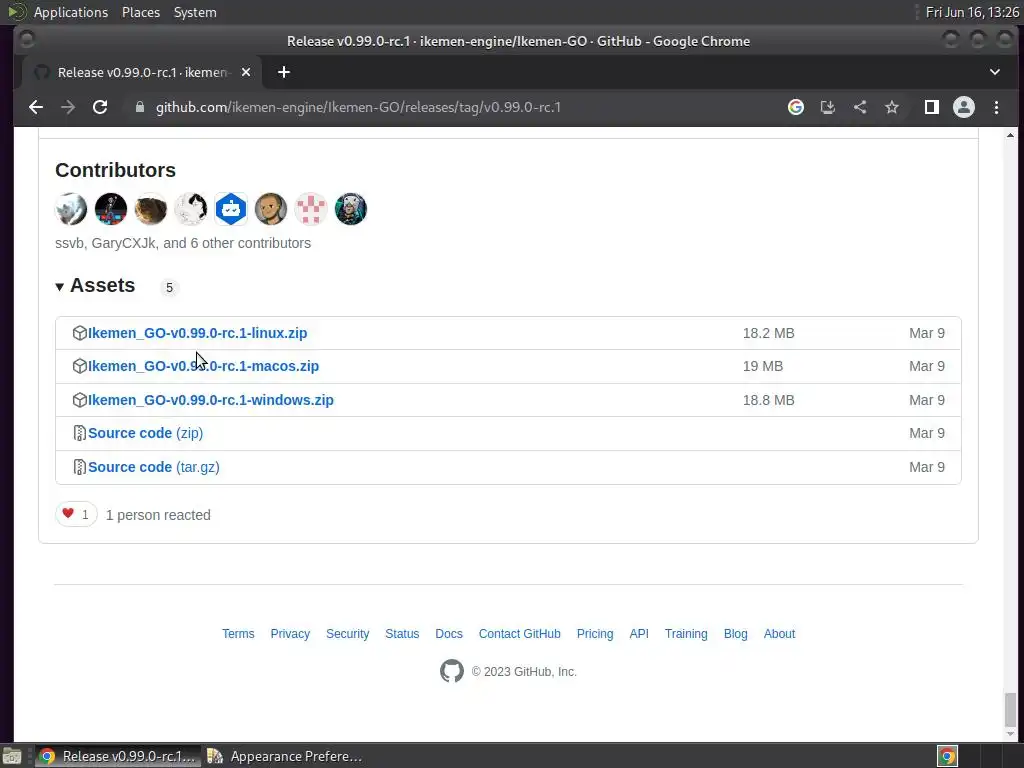Open the Docs footer link
This screenshot has height=768, width=1024.
click(x=449, y=634)
